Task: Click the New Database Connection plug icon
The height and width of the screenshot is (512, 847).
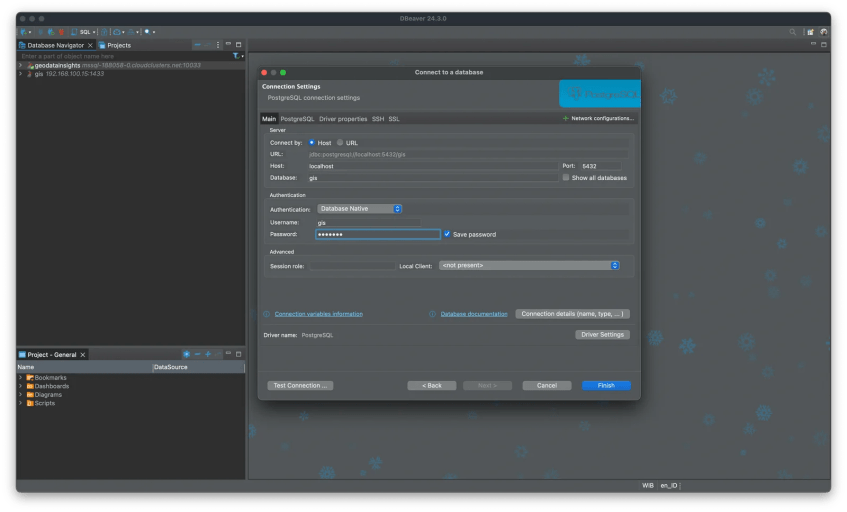Action: point(23,32)
